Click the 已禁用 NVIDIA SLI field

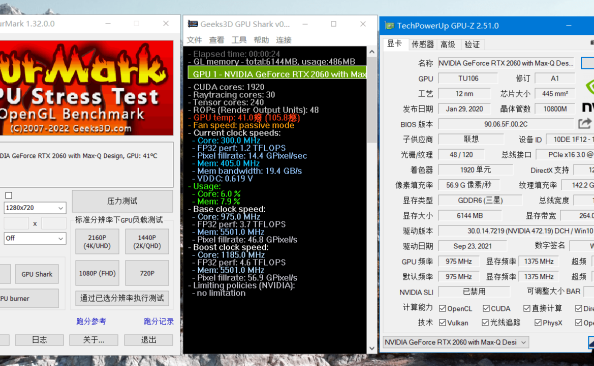point(474,291)
